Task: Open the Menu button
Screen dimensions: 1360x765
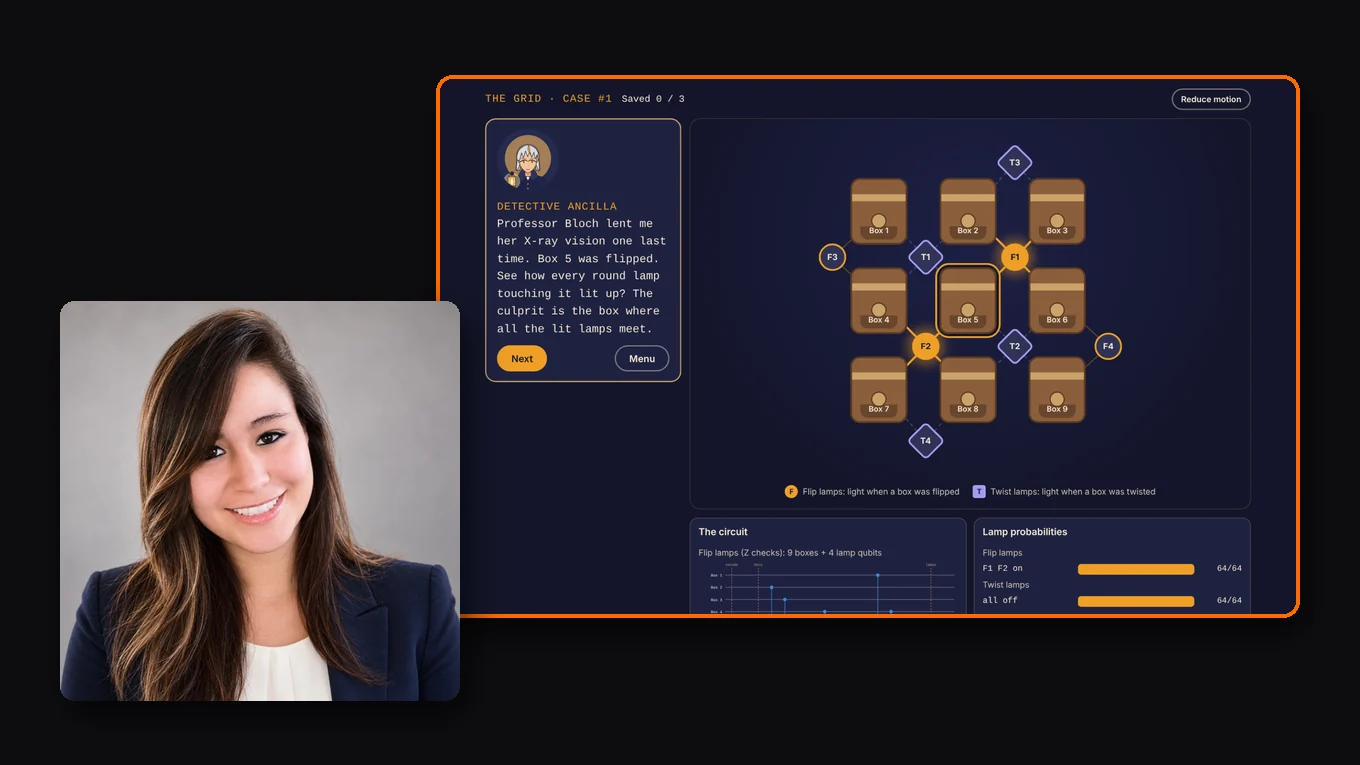Action: pos(642,358)
